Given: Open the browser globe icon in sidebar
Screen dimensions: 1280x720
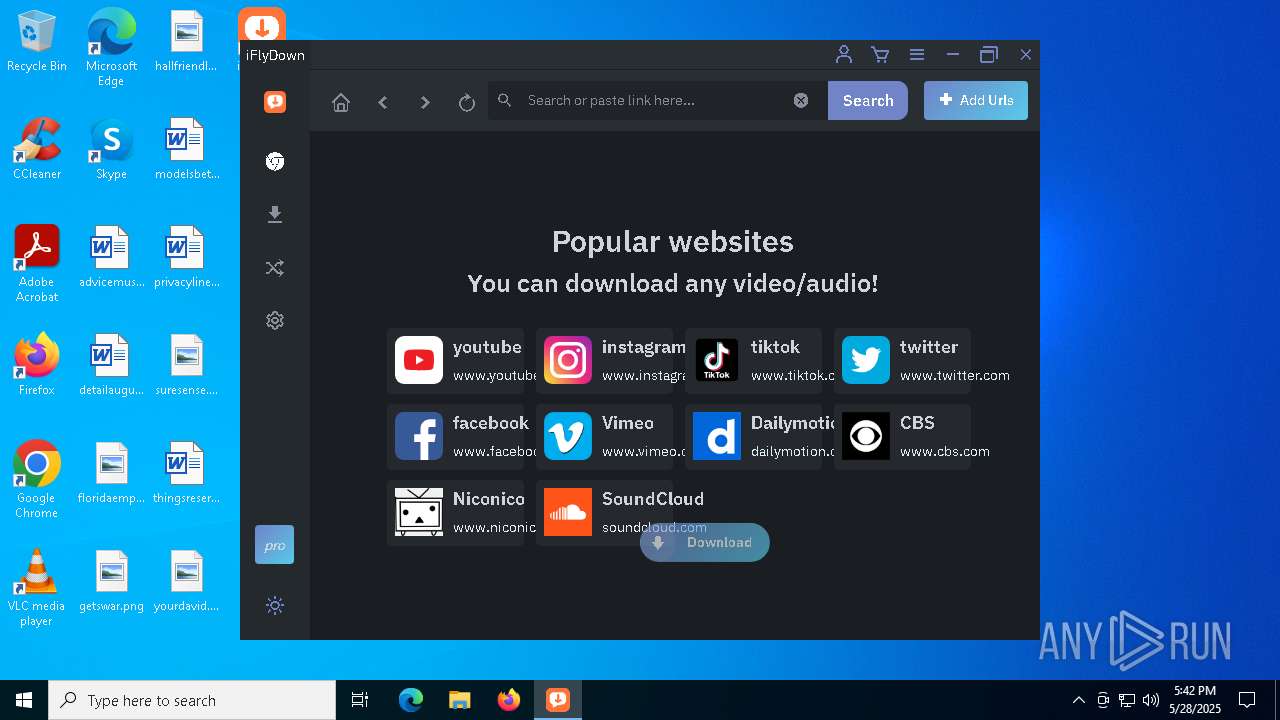Looking at the screenshot, I should (x=275, y=161).
